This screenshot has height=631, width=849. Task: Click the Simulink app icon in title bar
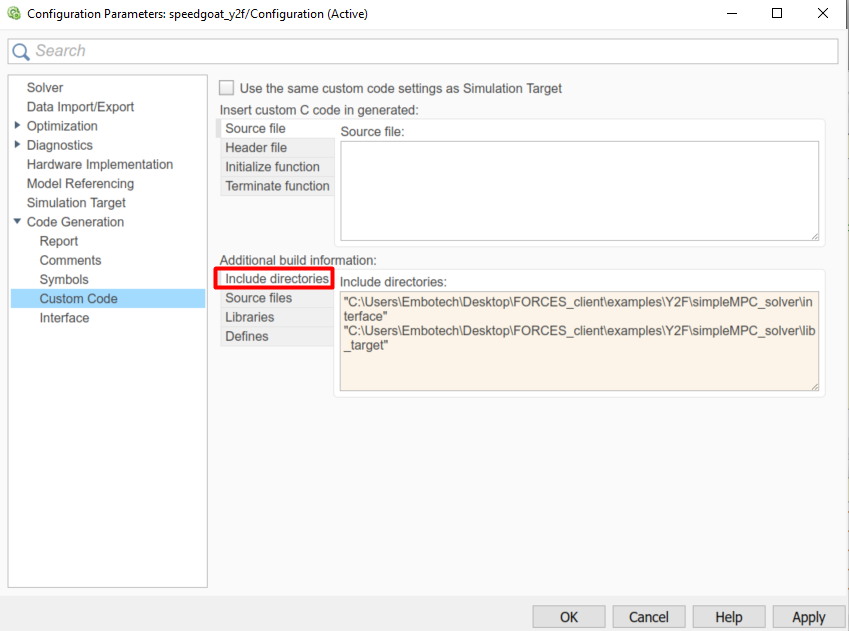[x=14, y=14]
